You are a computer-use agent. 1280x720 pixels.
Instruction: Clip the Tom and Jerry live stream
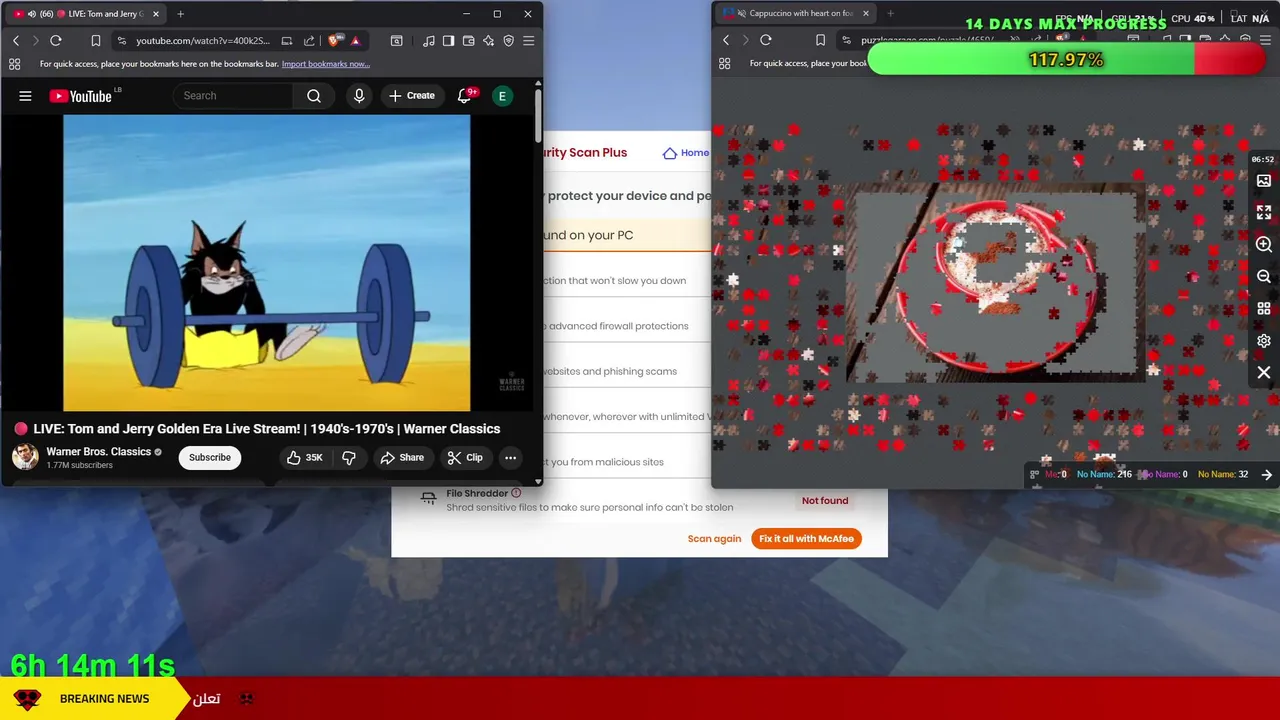click(x=465, y=458)
